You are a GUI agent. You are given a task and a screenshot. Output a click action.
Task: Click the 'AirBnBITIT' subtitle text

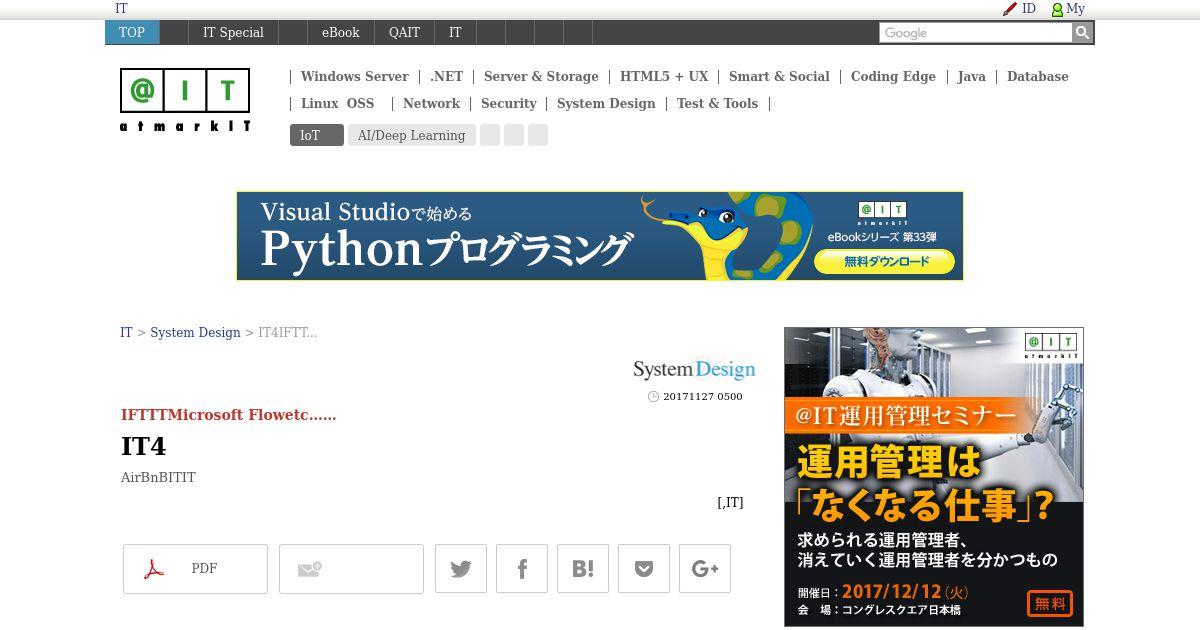click(x=158, y=478)
